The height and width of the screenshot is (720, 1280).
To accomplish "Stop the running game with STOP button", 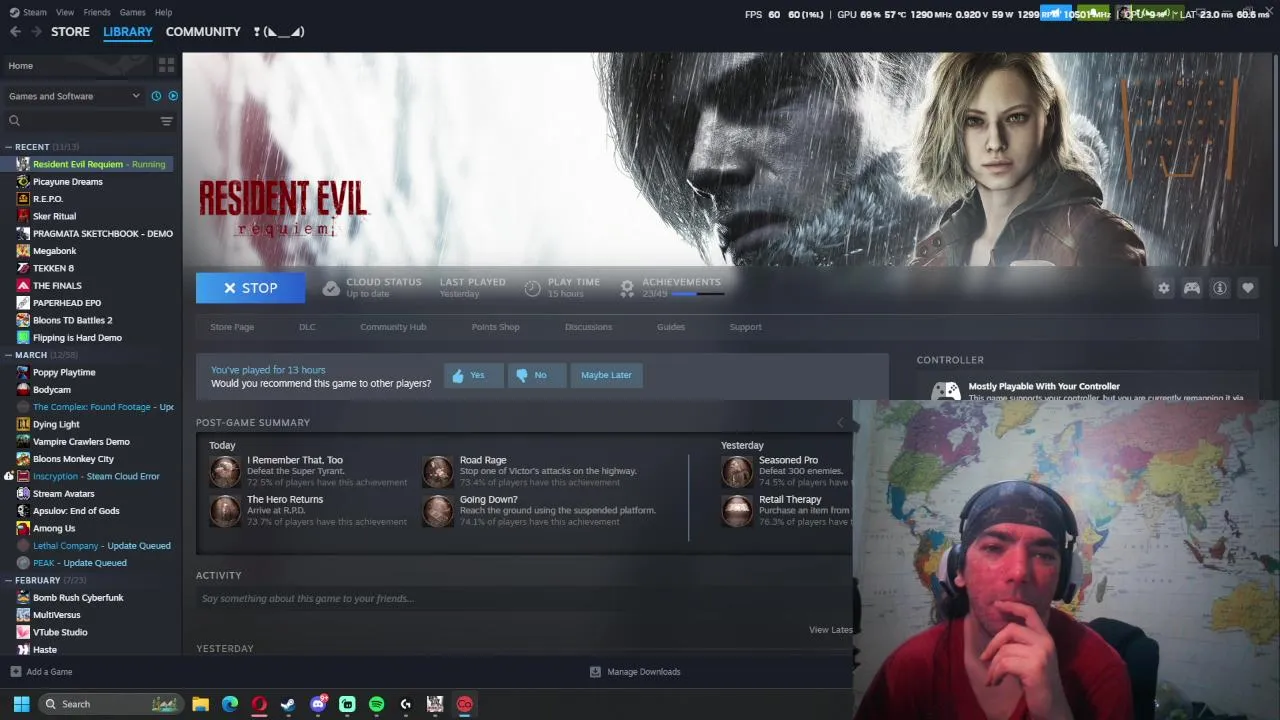I will tap(250, 288).
